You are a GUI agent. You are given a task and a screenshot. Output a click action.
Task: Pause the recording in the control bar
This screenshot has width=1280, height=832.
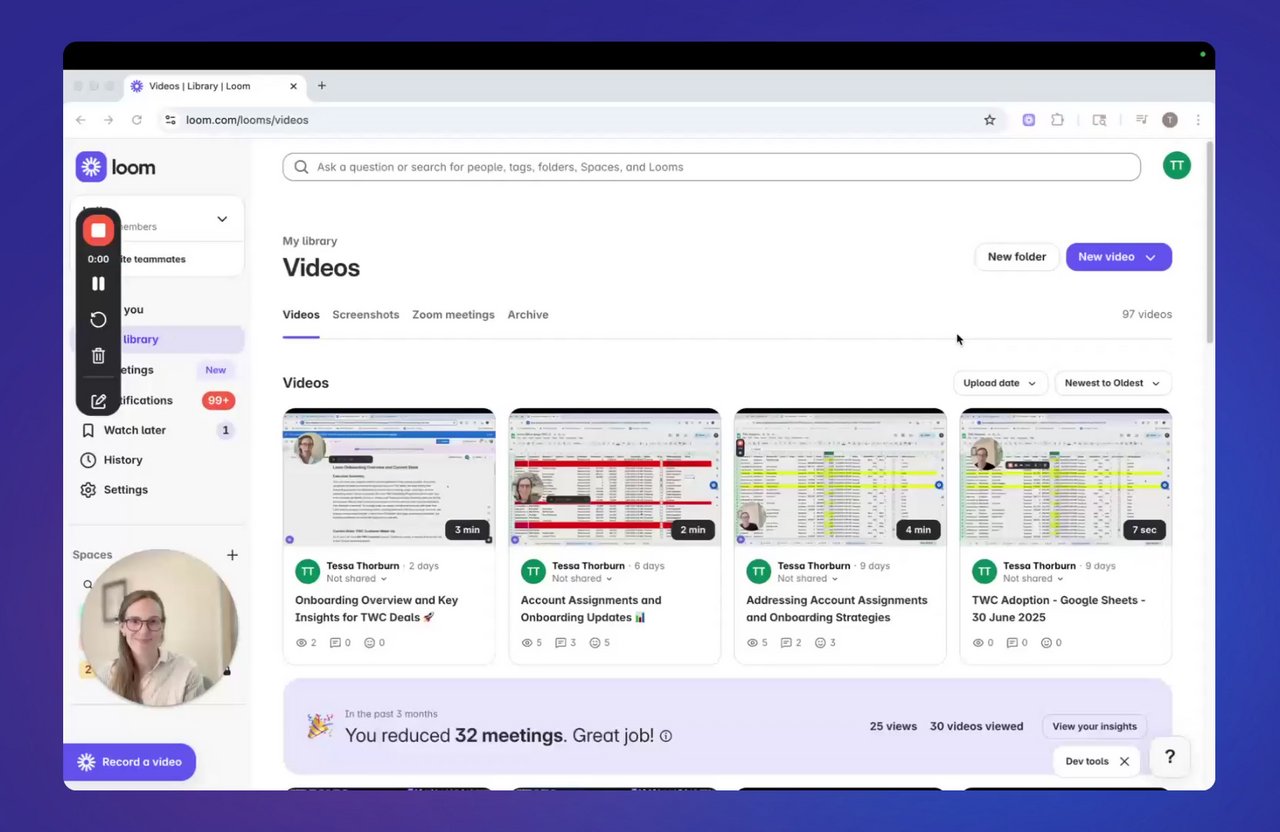click(98, 283)
